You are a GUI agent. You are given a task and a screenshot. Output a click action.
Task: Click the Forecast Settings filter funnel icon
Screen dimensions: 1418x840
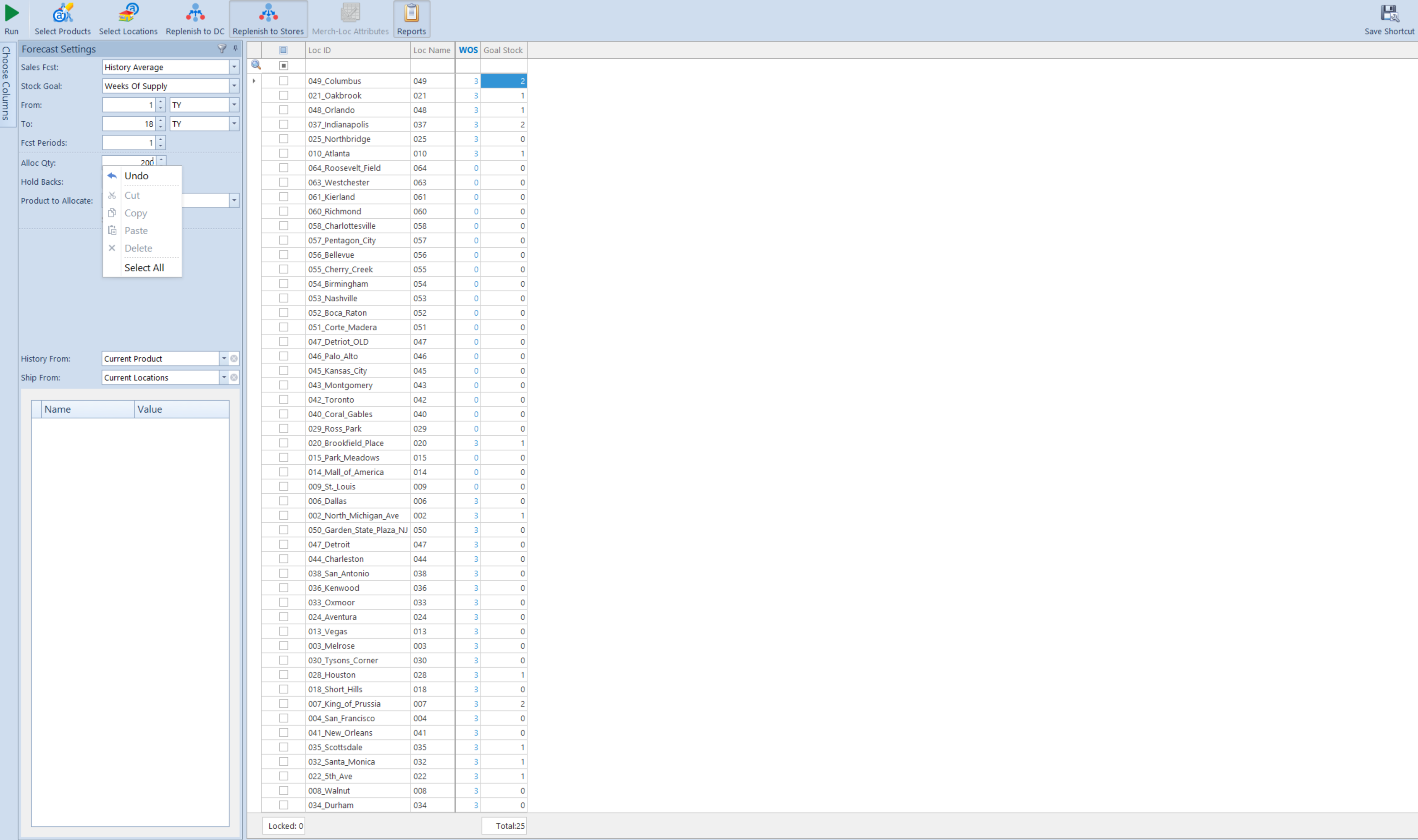click(222, 49)
